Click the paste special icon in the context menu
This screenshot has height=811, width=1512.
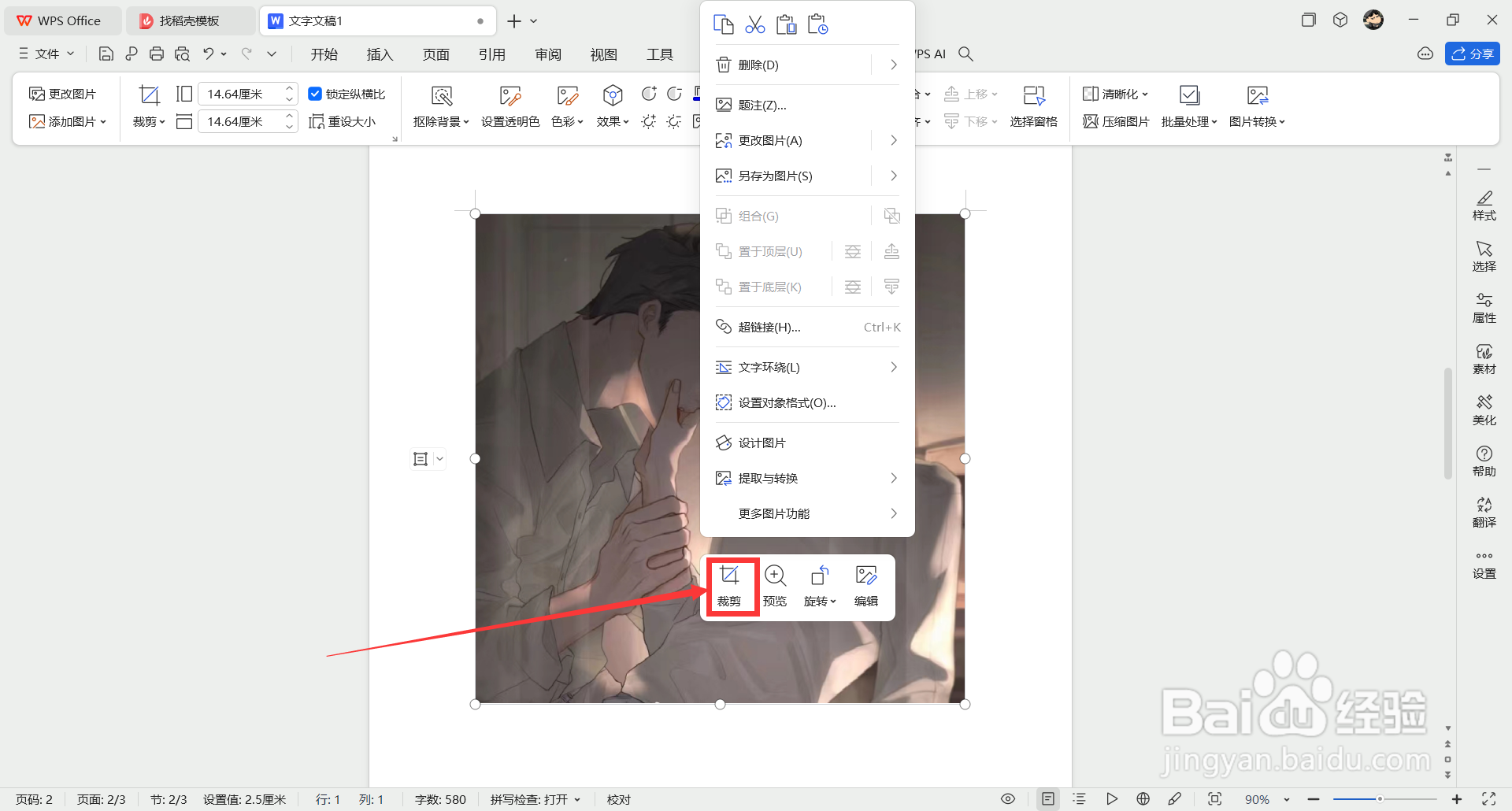coord(817,24)
